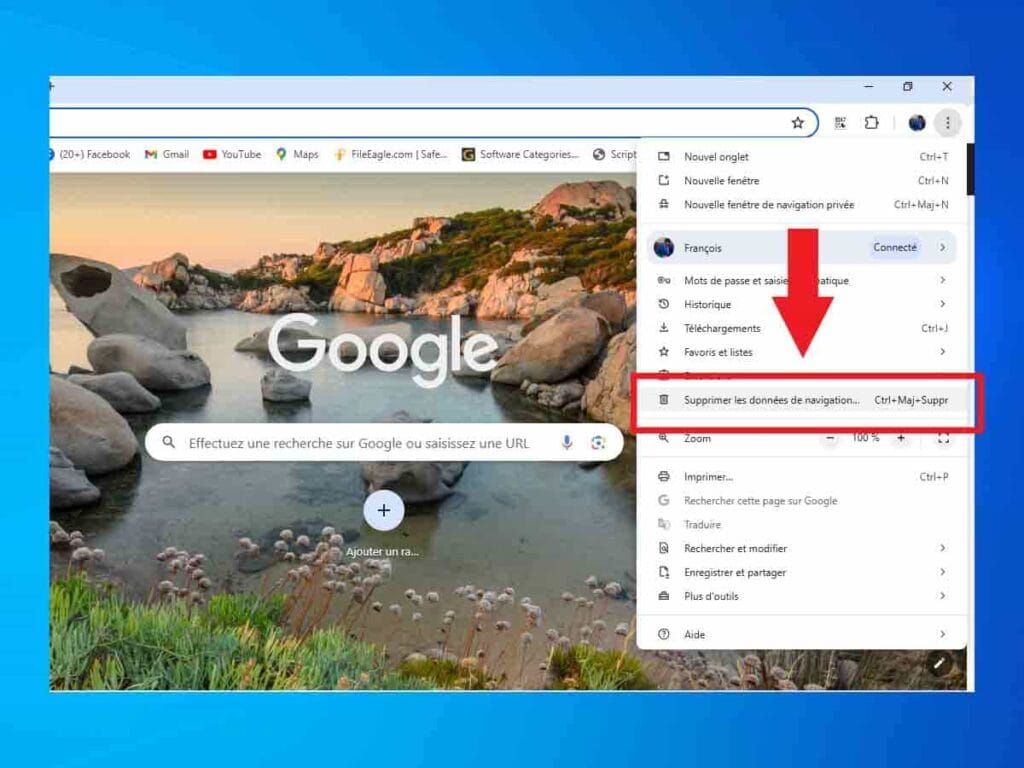This screenshot has height=768, width=1024.
Task: Open the Gmail bookmark
Action: click(x=167, y=154)
